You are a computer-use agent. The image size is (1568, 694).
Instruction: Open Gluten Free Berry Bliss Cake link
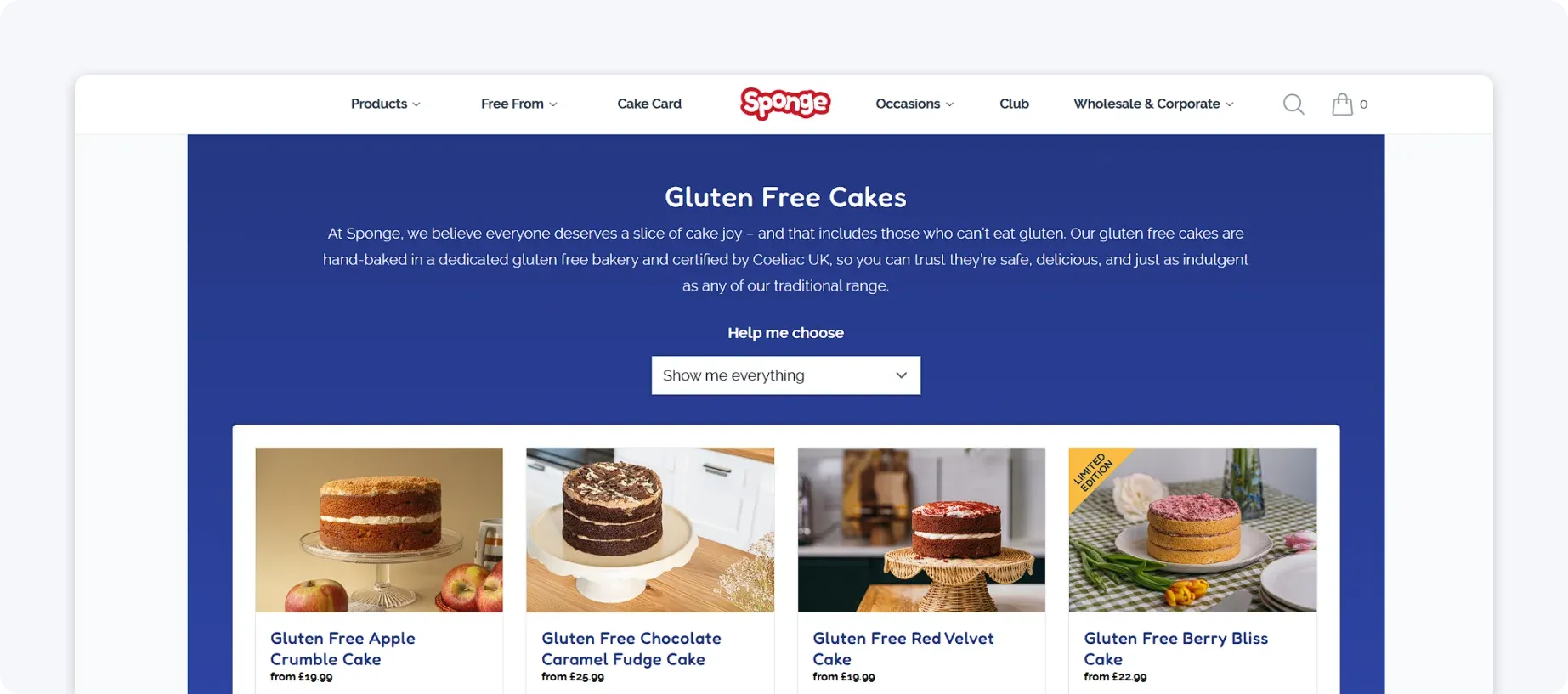[1175, 648]
